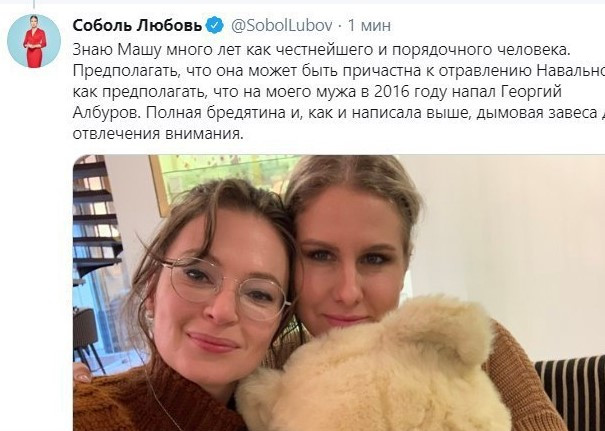Select the first tweet line starting 'Знаю Машу'

pyautogui.click(x=321, y=50)
